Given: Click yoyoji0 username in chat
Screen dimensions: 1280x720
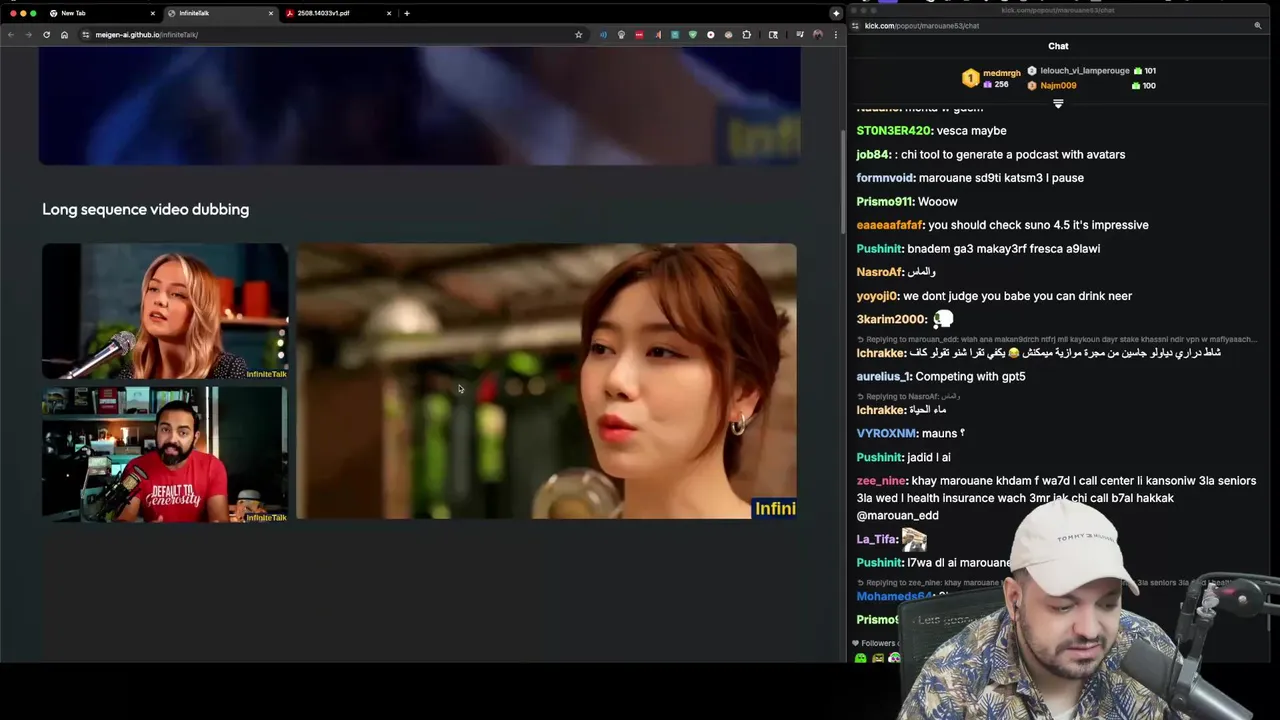Looking at the screenshot, I should point(877,296).
